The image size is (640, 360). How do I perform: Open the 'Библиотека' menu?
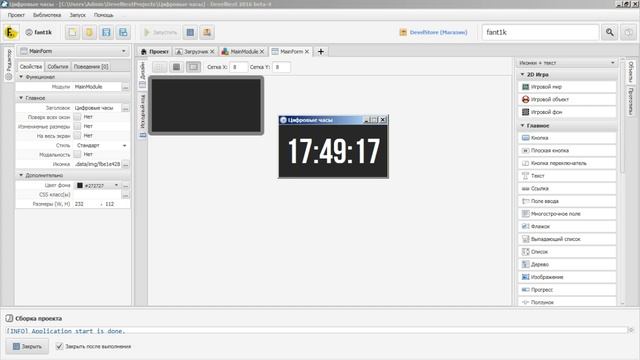click(47, 15)
